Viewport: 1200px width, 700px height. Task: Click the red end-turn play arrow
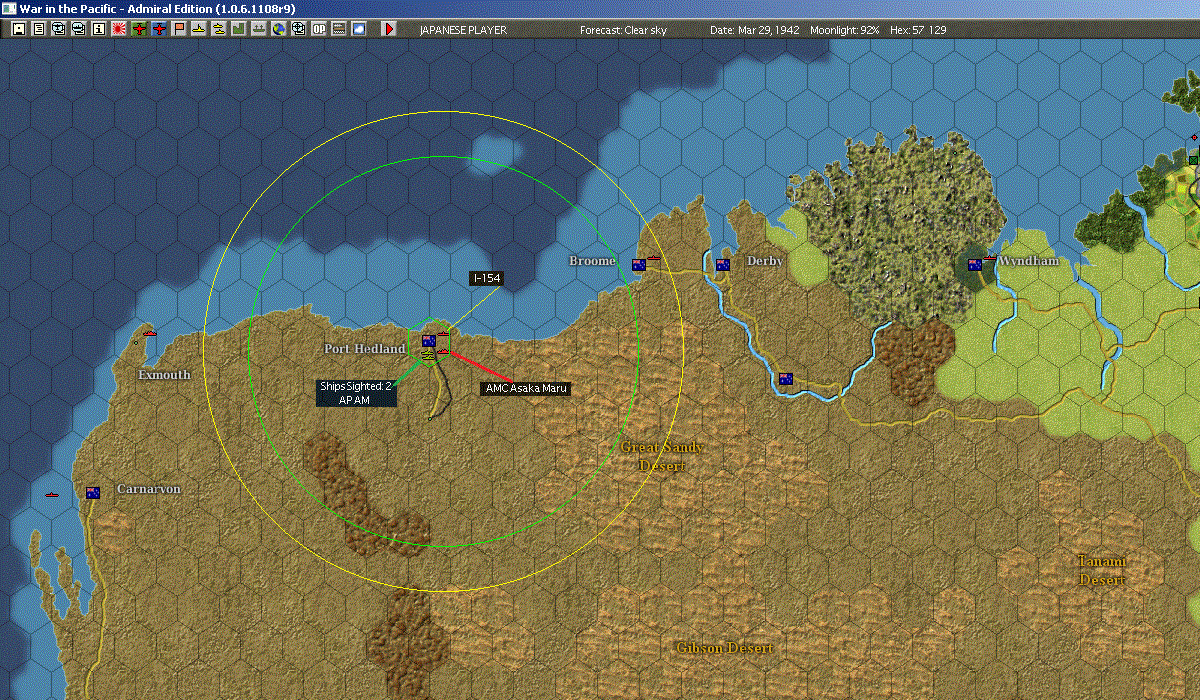(389, 29)
